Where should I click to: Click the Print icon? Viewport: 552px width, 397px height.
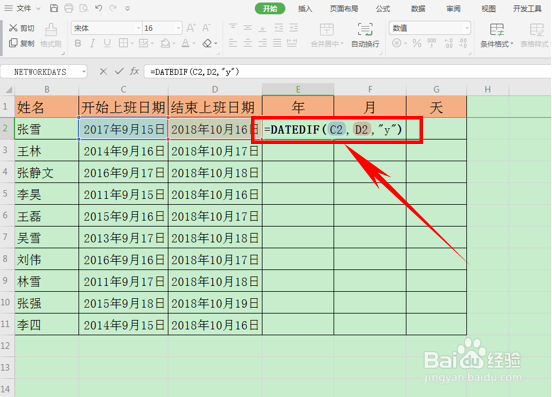69,8
